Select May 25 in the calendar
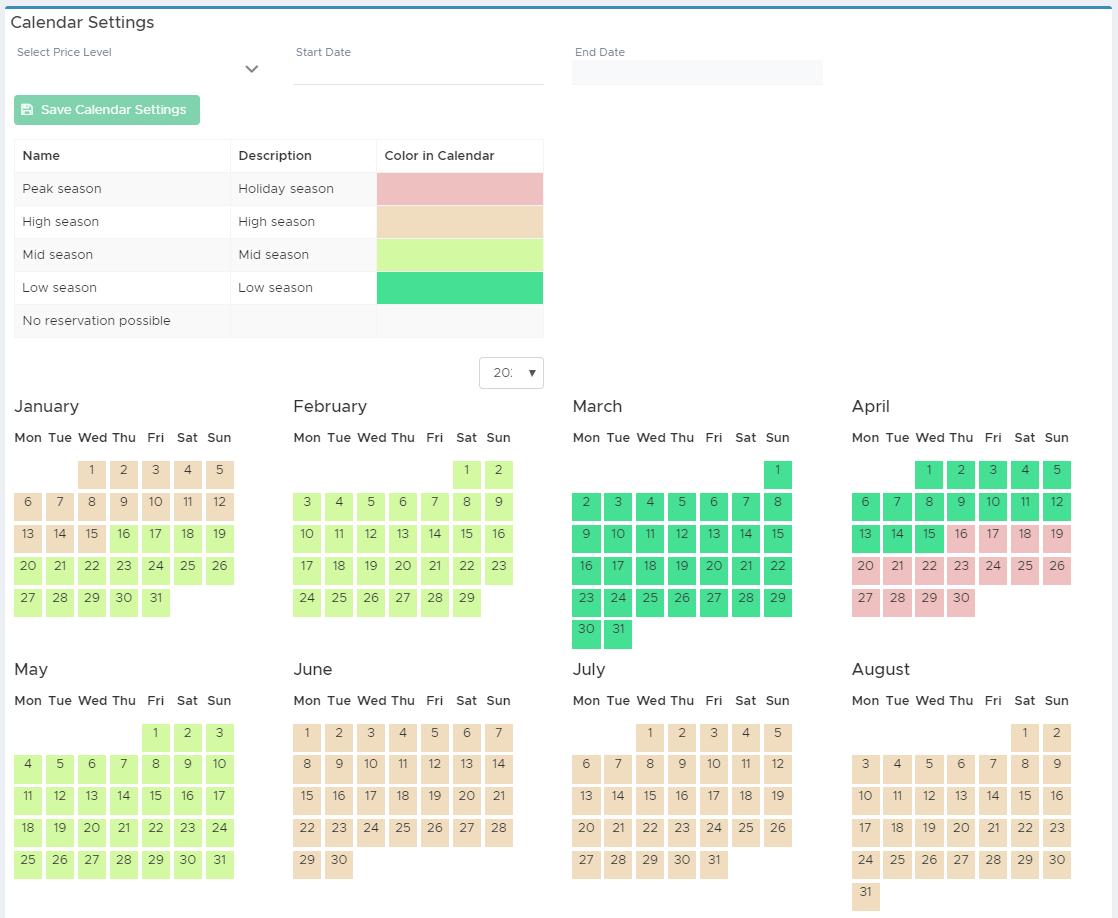The image size is (1118, 918). point(28,865)
